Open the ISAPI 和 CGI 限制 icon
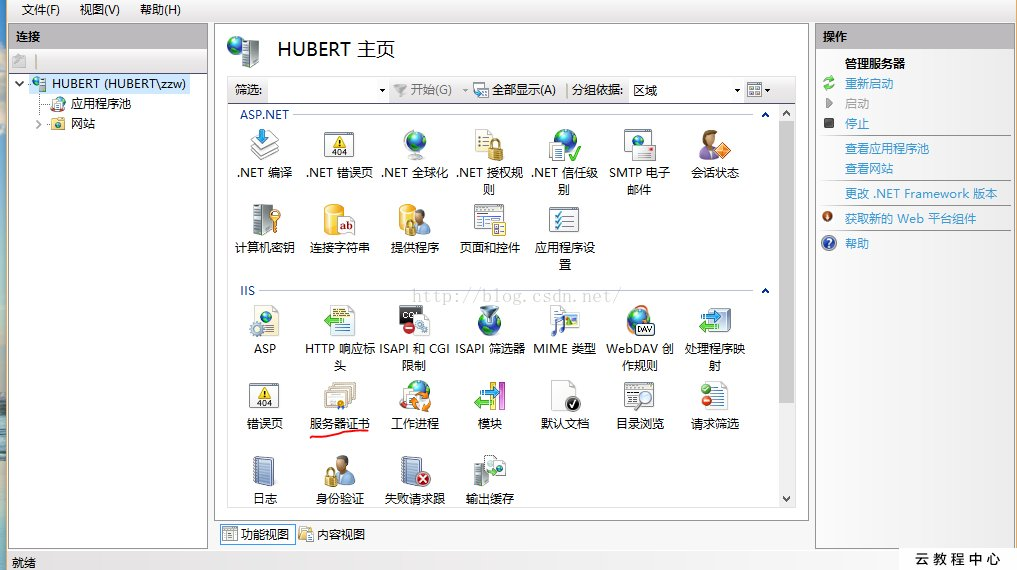The height and width of the screenshot is (570, 1017). tap(414, 321)
